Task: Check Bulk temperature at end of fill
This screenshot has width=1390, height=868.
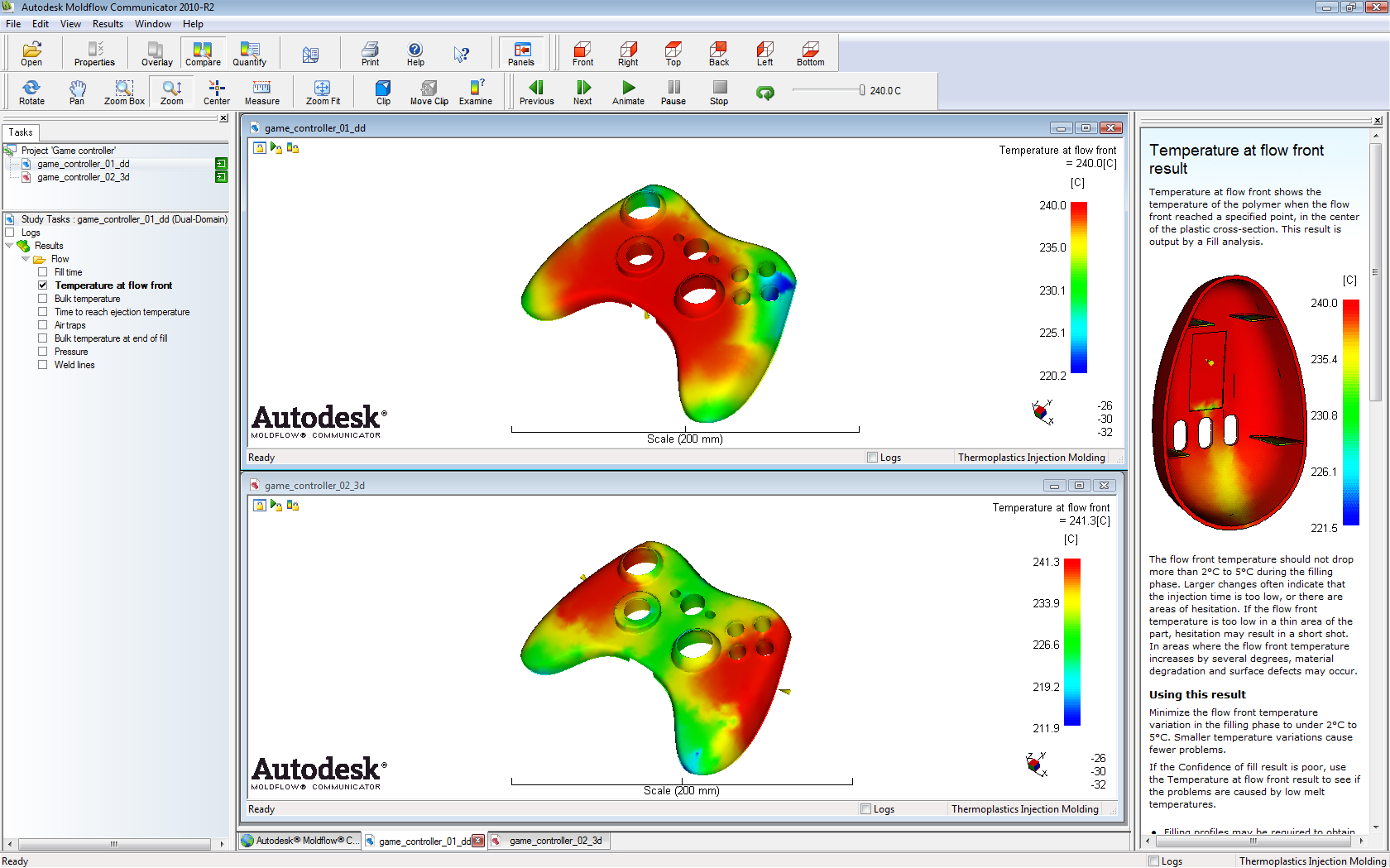Action: tap(42, 338)
